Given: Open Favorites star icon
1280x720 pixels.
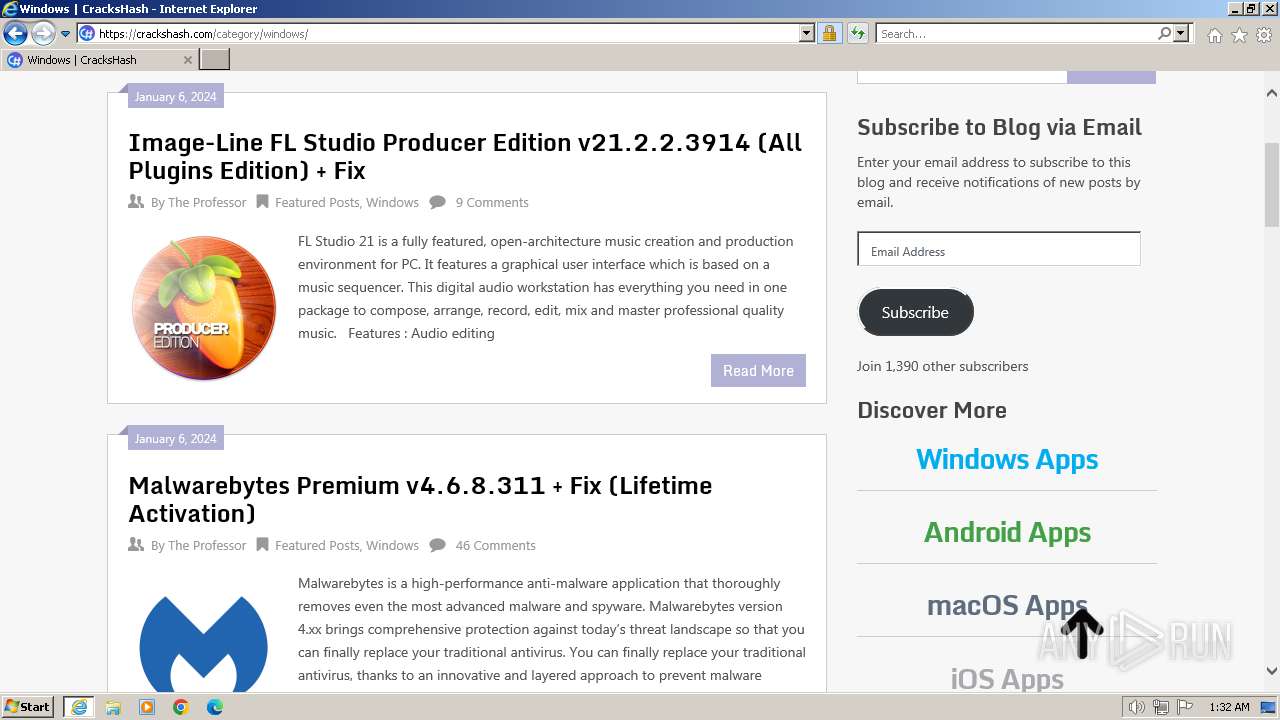Looking at the screenshot, I should pyautogui.click(x=1239, y=35).
